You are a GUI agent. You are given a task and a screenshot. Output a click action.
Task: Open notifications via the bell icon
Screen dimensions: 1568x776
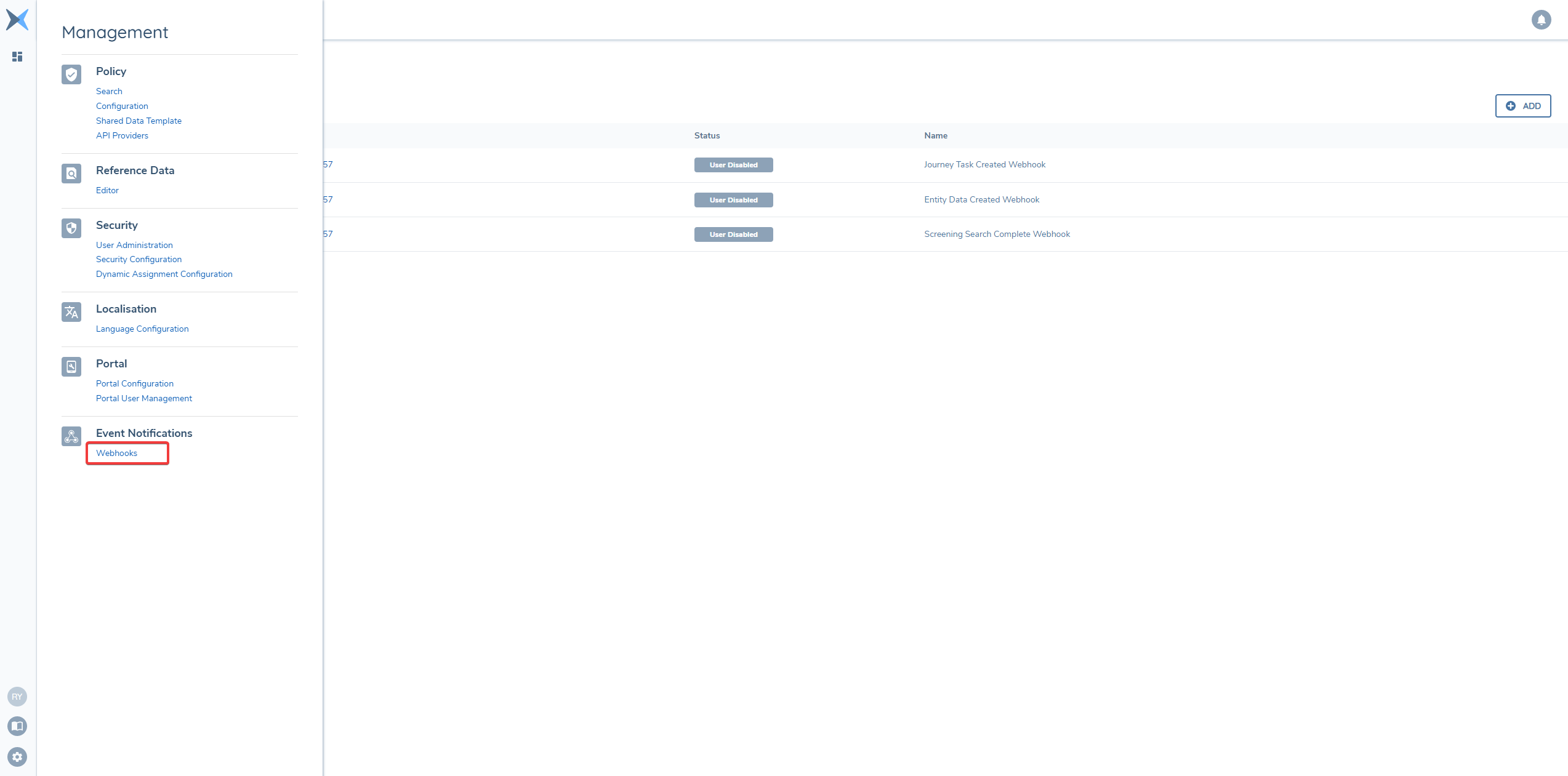1542,19
